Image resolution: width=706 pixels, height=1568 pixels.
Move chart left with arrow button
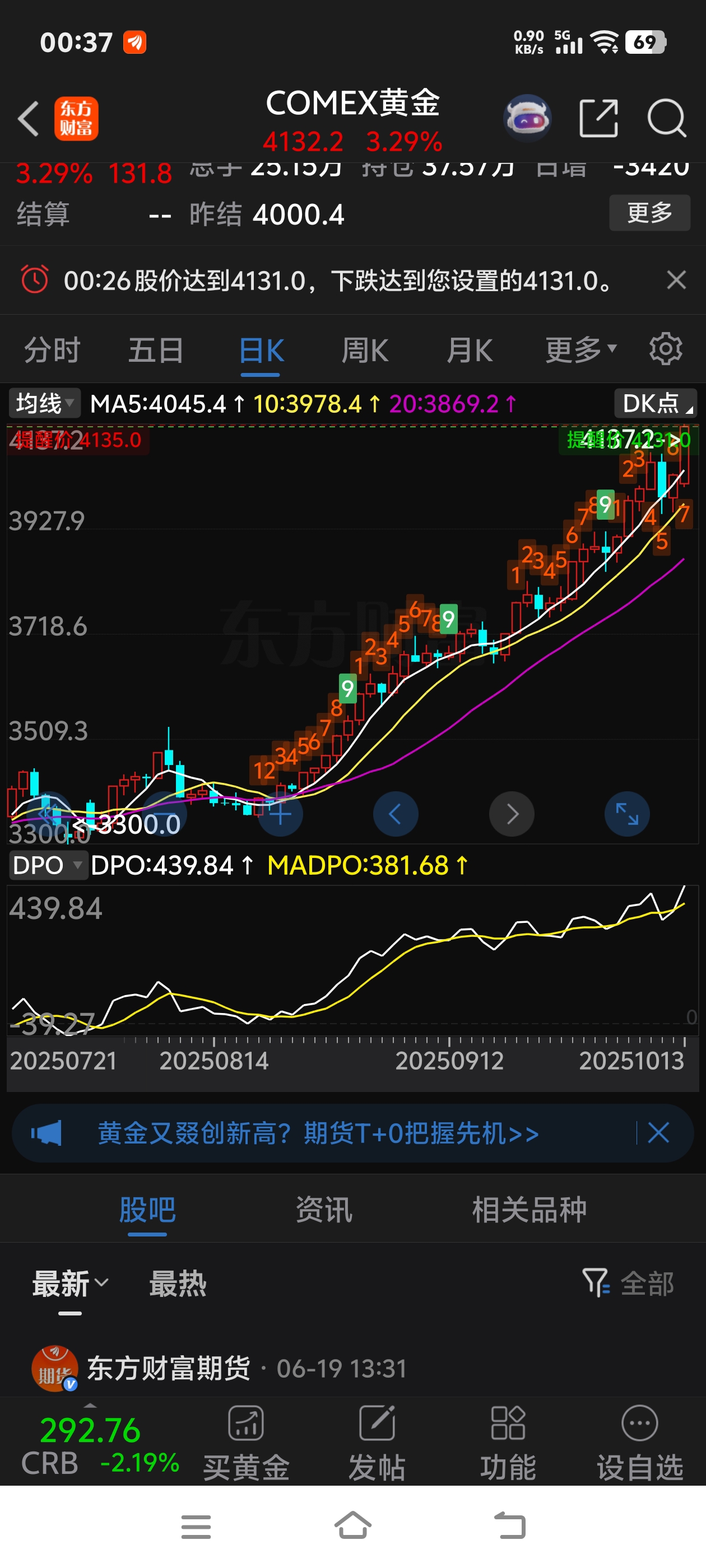click(x=396, y=814)
